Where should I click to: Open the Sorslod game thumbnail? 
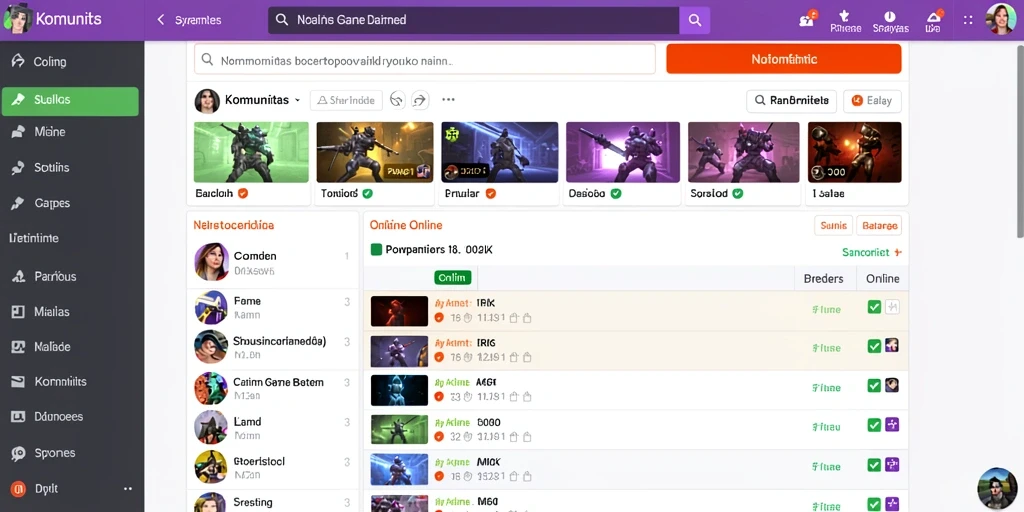click(744, 152)
